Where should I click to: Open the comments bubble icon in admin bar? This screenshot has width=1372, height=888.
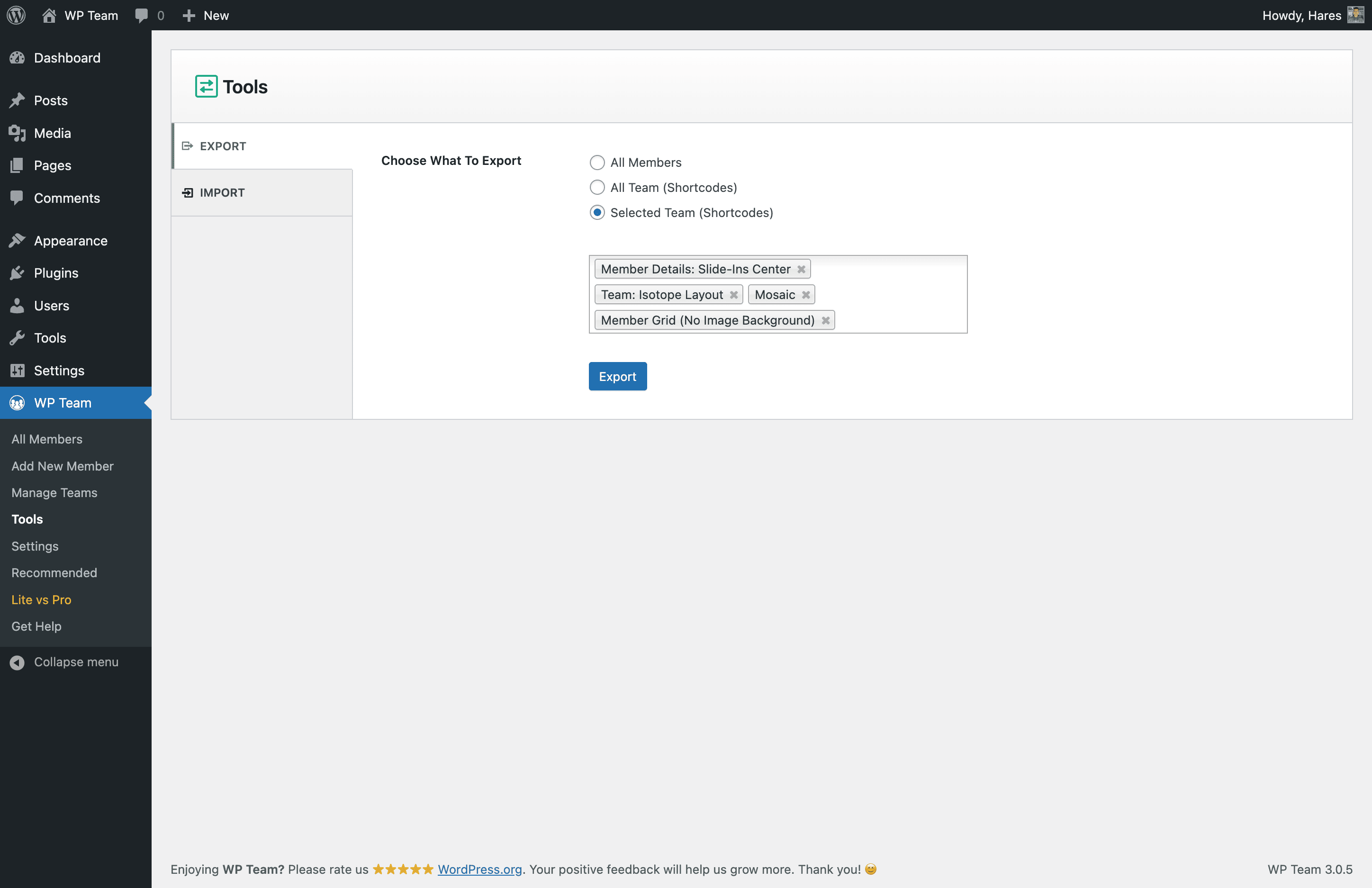(141, 15)
